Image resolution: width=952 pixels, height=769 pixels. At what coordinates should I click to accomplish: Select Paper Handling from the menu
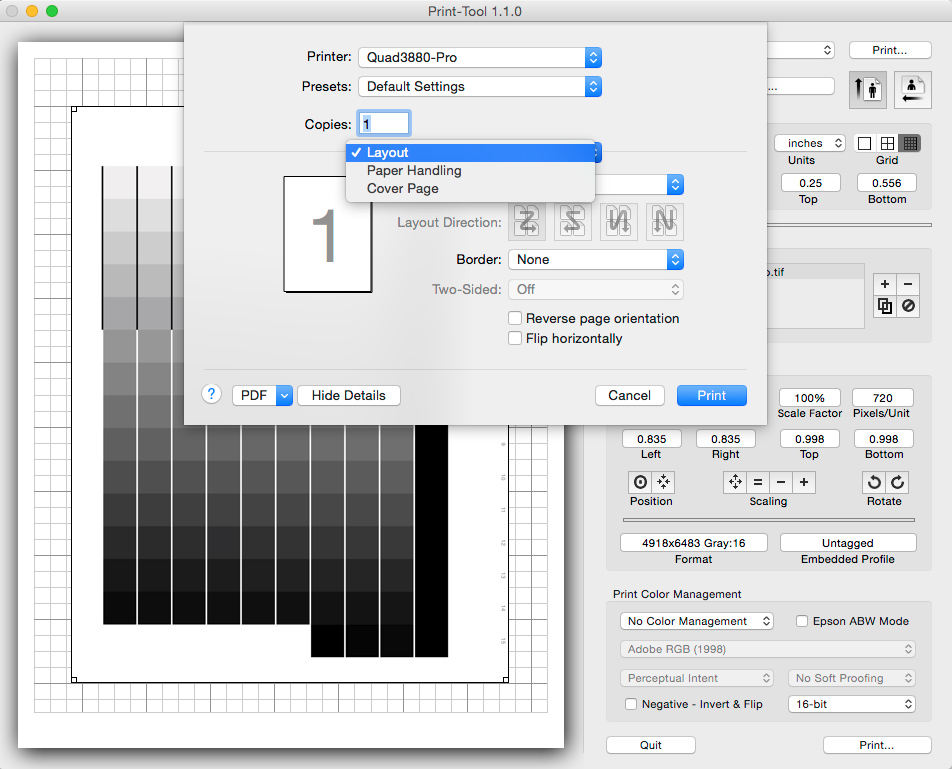(414, 171)
